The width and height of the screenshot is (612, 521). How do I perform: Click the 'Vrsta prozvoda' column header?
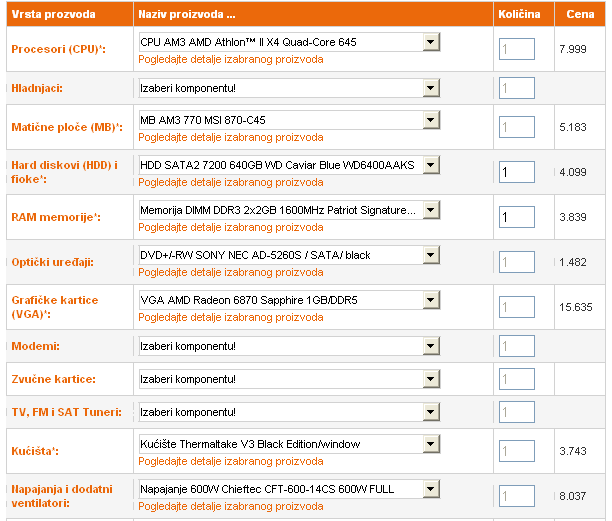(x=53, y=14)
